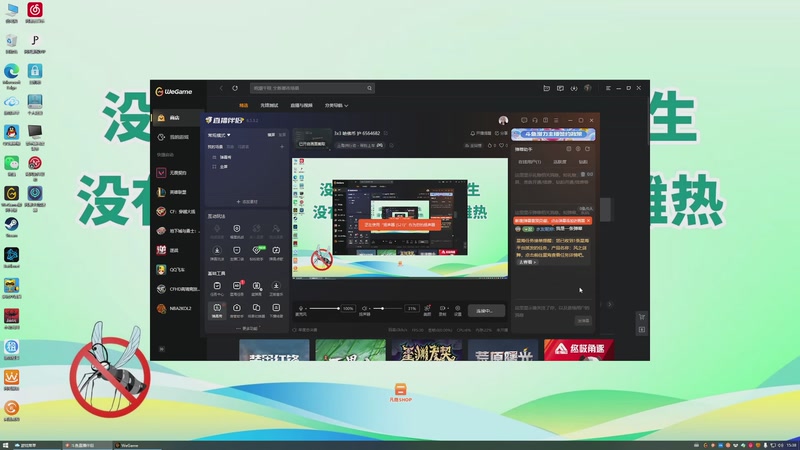Toggle the speaker mute icon
This screenshot has width=800, height=450.
click(x=364, y=308)
